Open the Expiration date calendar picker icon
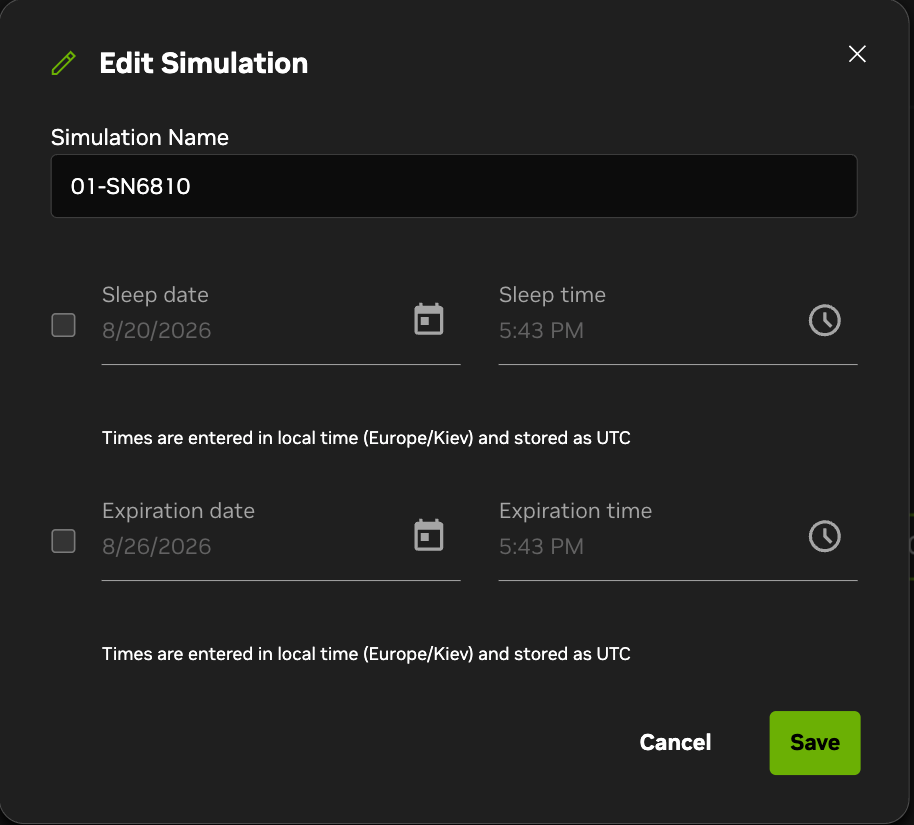Screen dimensions: 914x825 coord(428,535)
